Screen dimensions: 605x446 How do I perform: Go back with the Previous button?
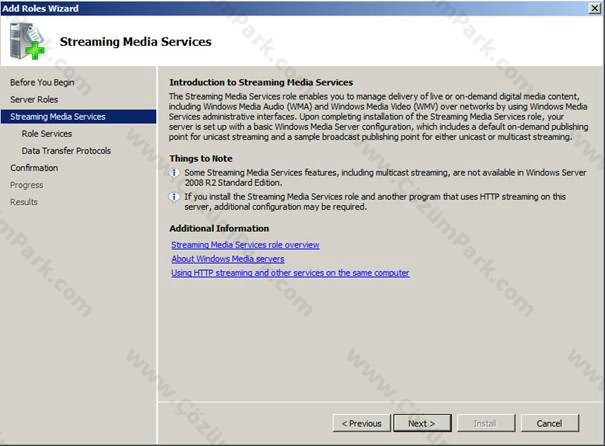pyautogui.click(x=362, y=423)
